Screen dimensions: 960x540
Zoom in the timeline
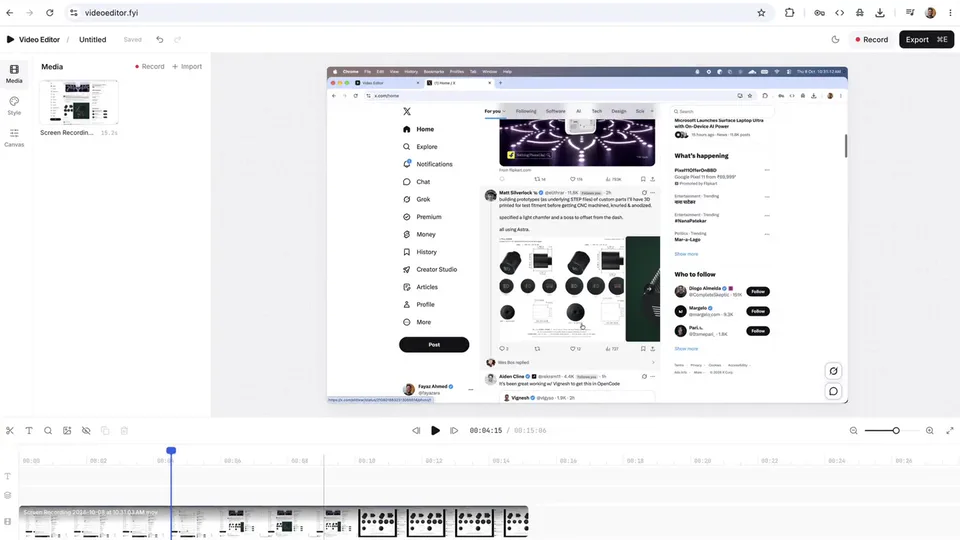tap(929, 430)
